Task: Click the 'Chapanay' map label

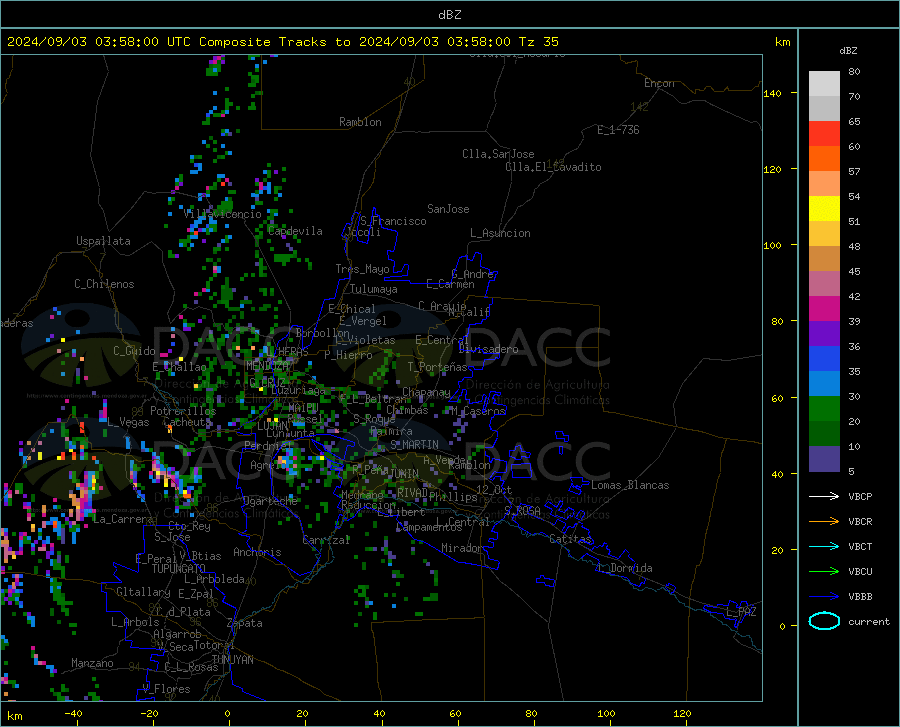Action: pos(426,392)
